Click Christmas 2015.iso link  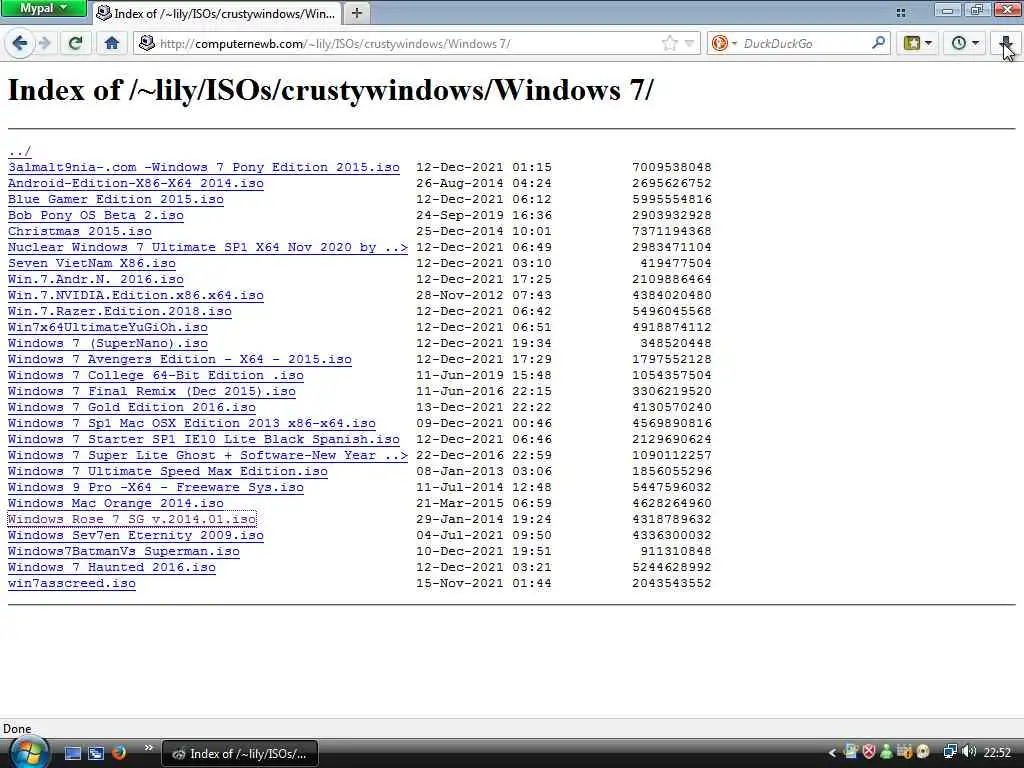[x=80, y=231]
